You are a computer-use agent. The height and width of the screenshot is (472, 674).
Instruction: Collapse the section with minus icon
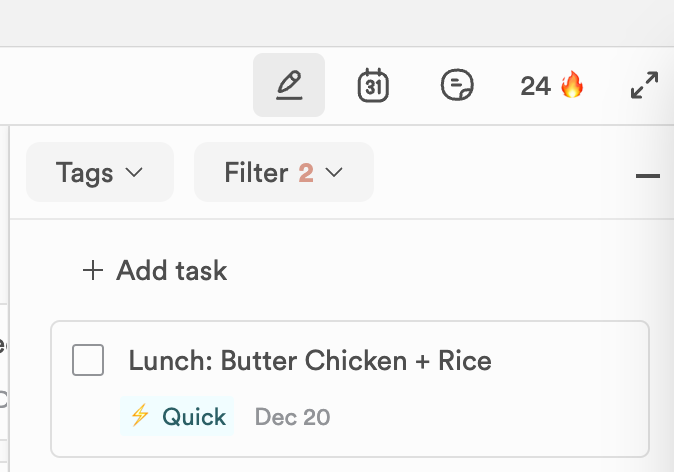[647, 177]
